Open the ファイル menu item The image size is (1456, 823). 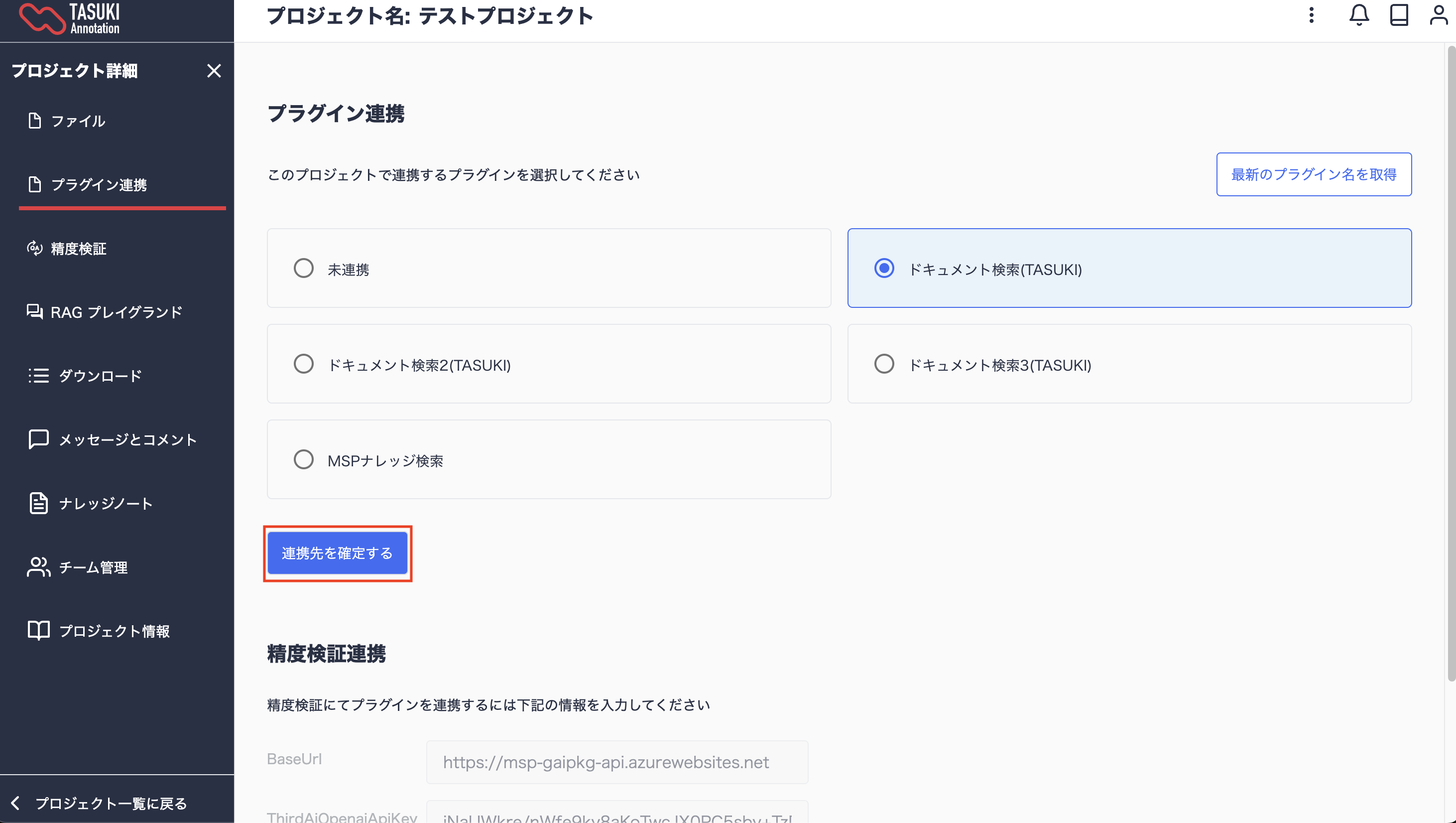pos(78,121)
